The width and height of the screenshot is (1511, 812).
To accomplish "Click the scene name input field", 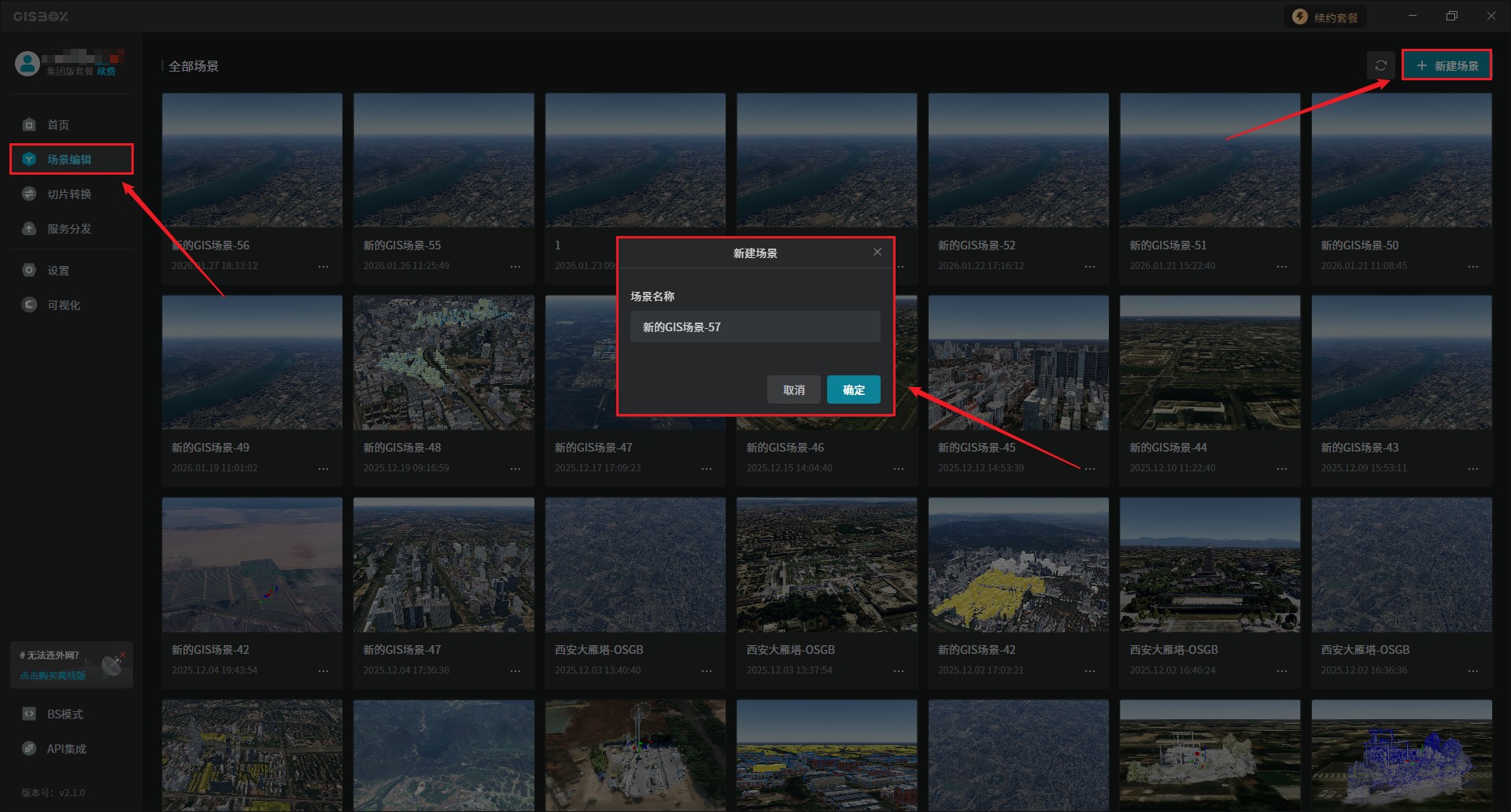I will pos(755,327).
